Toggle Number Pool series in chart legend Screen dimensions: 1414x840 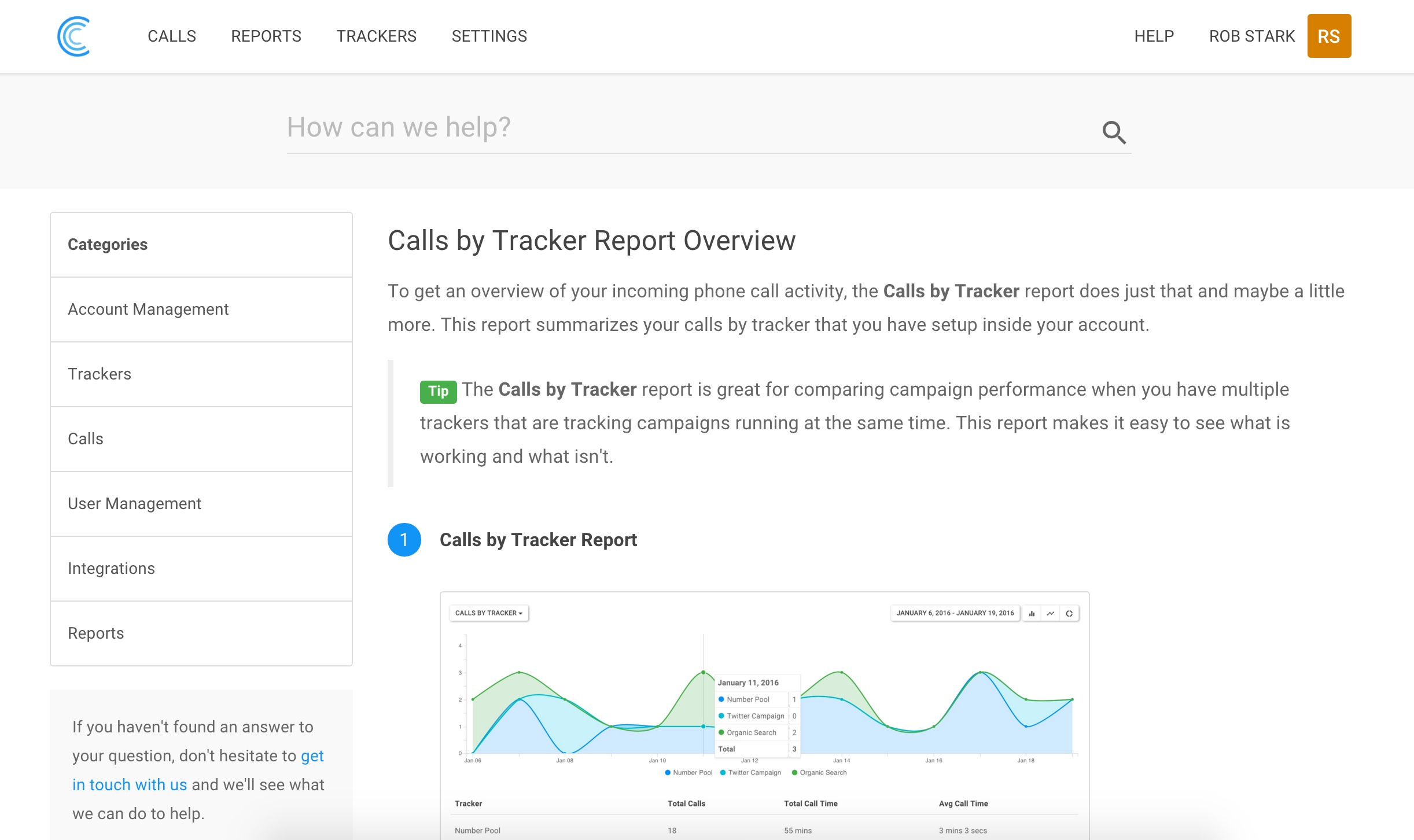[x=688, y=772]
